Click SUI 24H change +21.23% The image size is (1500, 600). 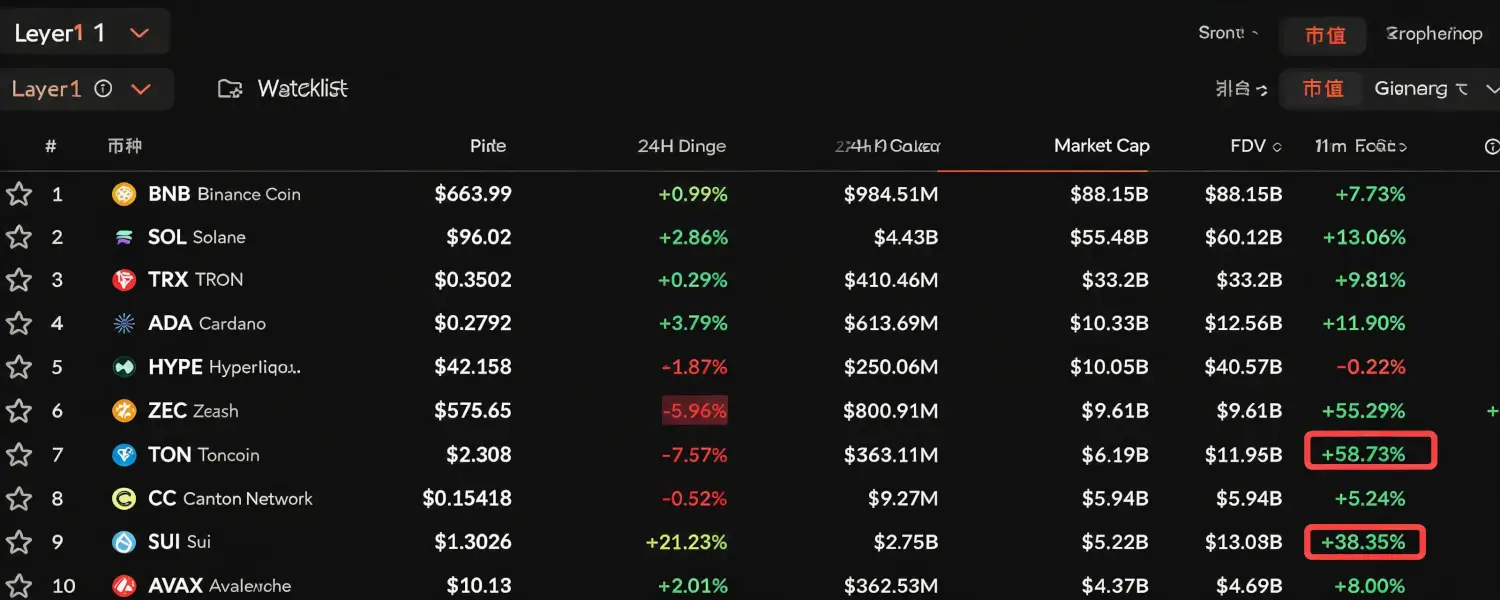686,542
